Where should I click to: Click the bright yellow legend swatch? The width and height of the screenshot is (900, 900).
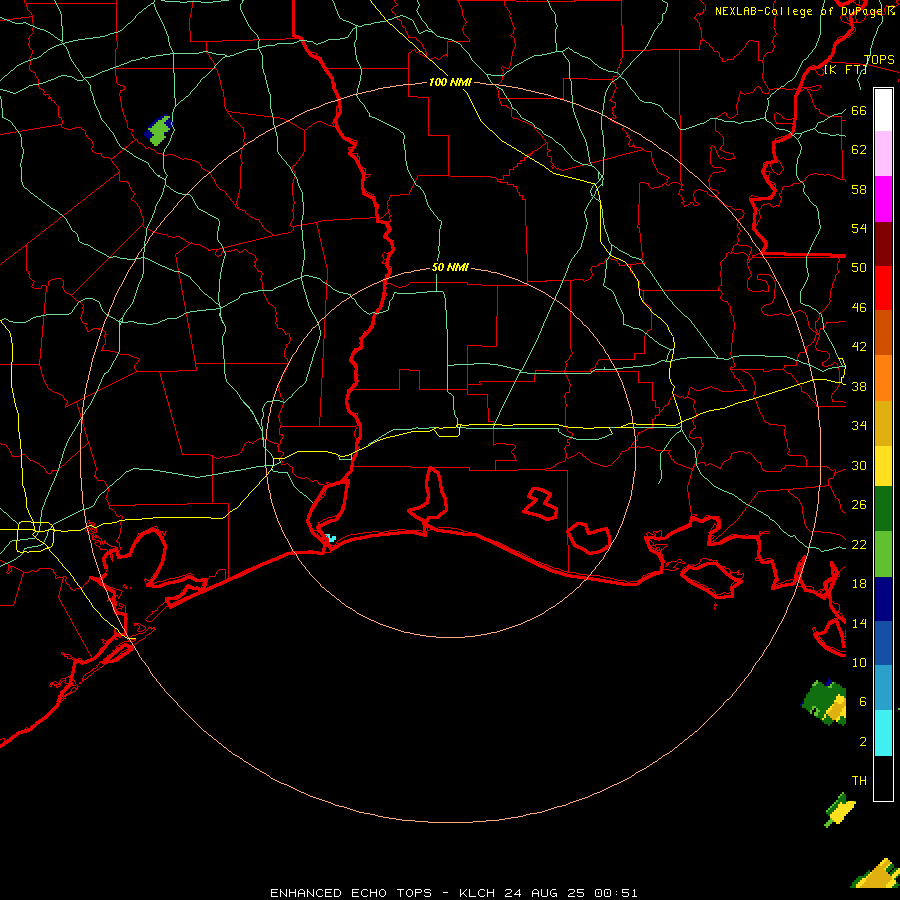tap(883, 466)
